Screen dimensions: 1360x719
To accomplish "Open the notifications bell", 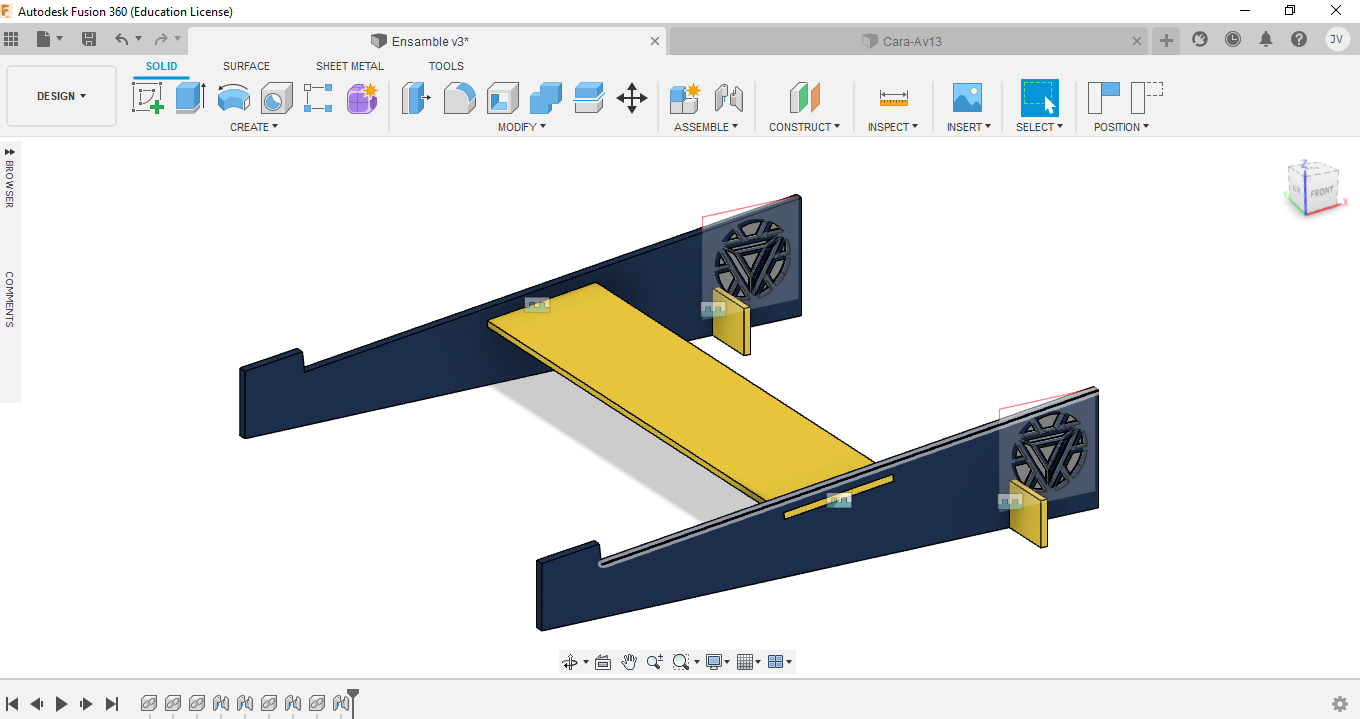I will (x=1266, y=39).
